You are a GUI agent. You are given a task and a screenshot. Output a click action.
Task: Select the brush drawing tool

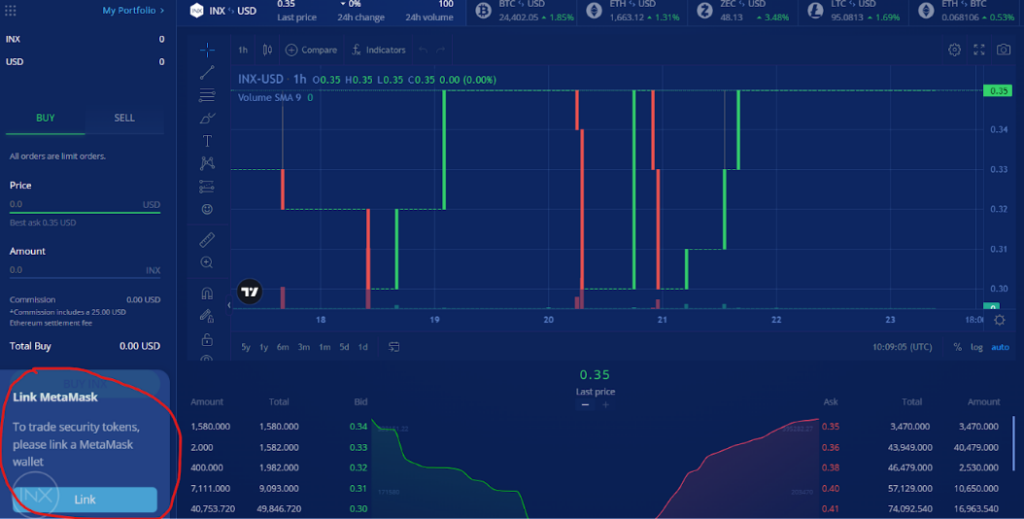tap(207, 118)
